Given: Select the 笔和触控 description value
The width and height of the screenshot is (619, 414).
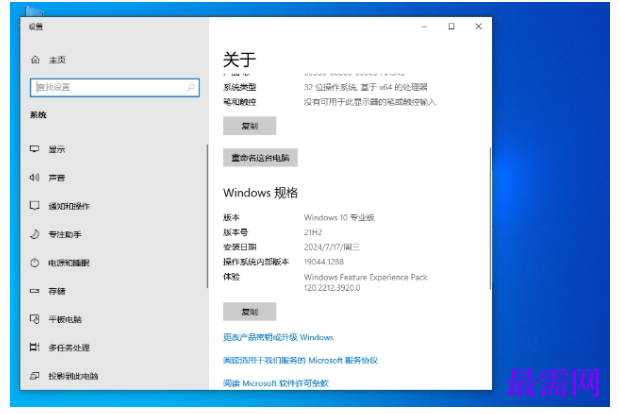Looking at the screenshot, I should coord(370,102).
